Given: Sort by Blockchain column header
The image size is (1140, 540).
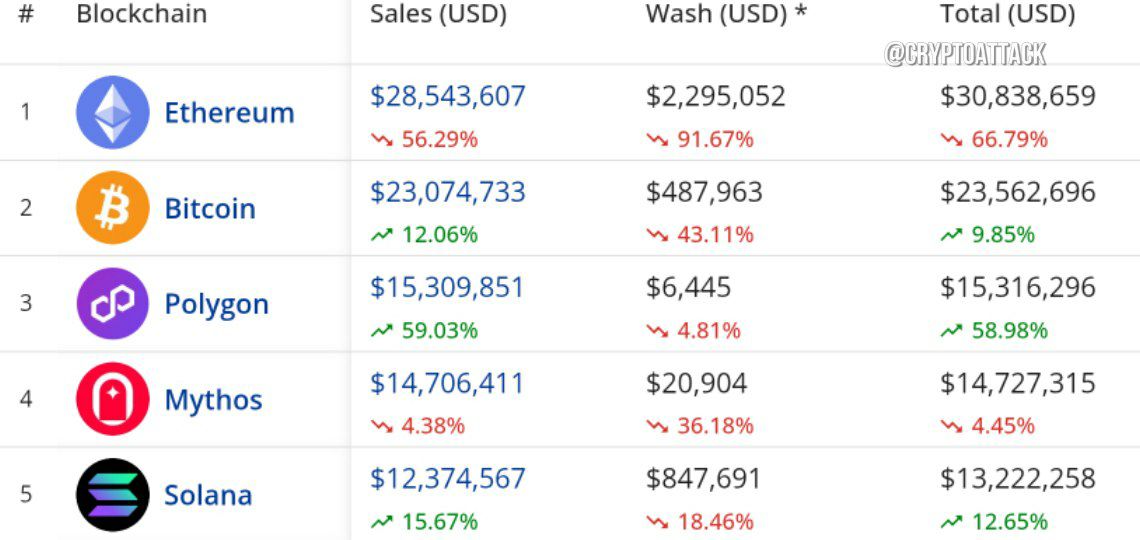Looking at the screenshot, I should tap(142, 14).
